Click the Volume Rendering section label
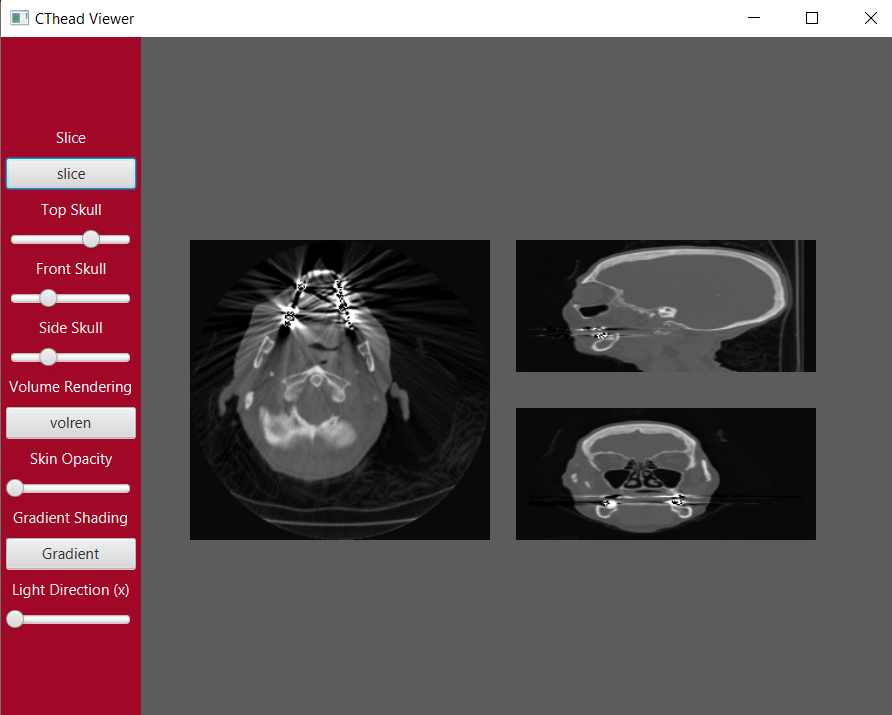The width and height of the screenshot is (892, 715). [70, 386]
